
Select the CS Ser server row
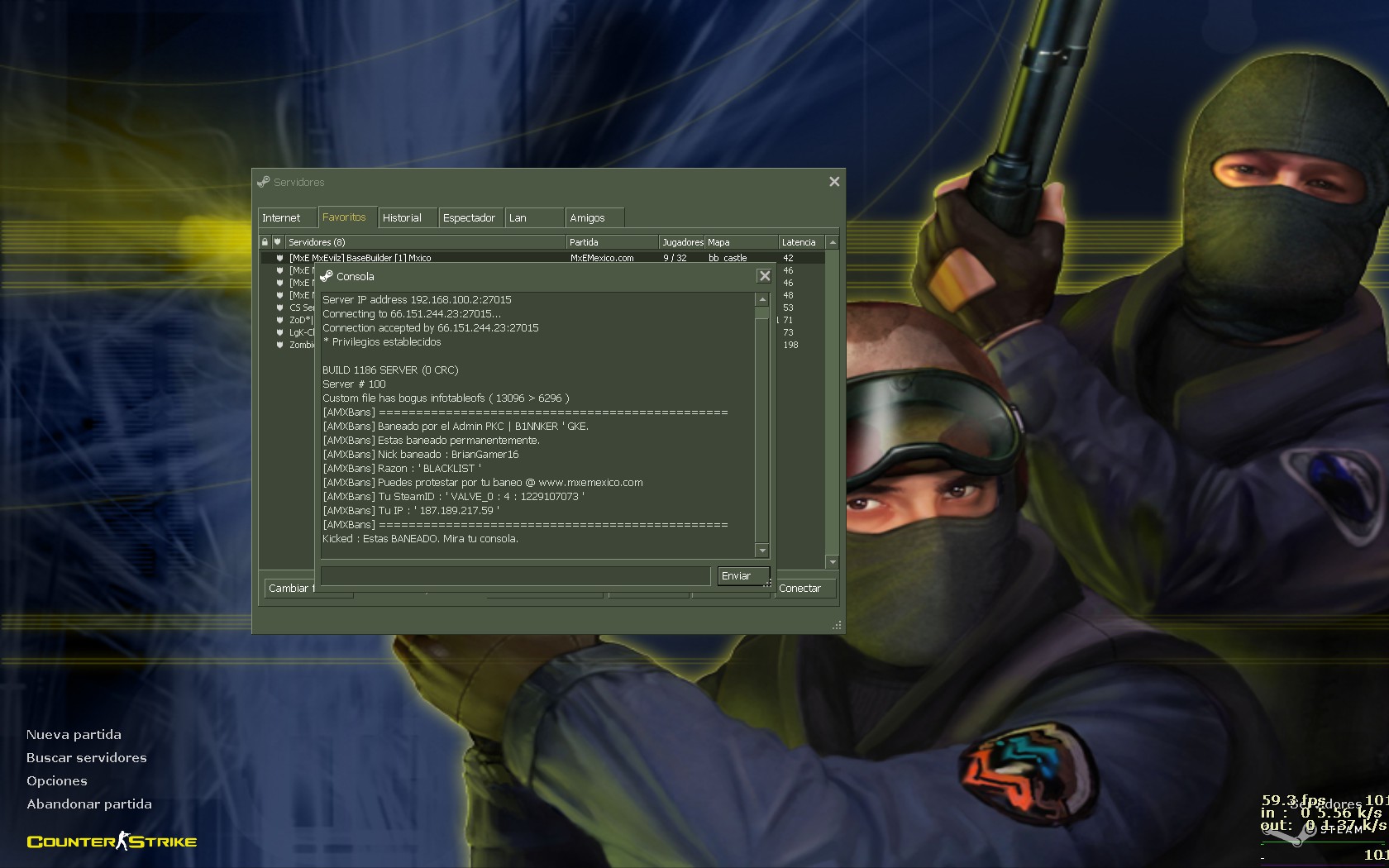pos(302,308)
